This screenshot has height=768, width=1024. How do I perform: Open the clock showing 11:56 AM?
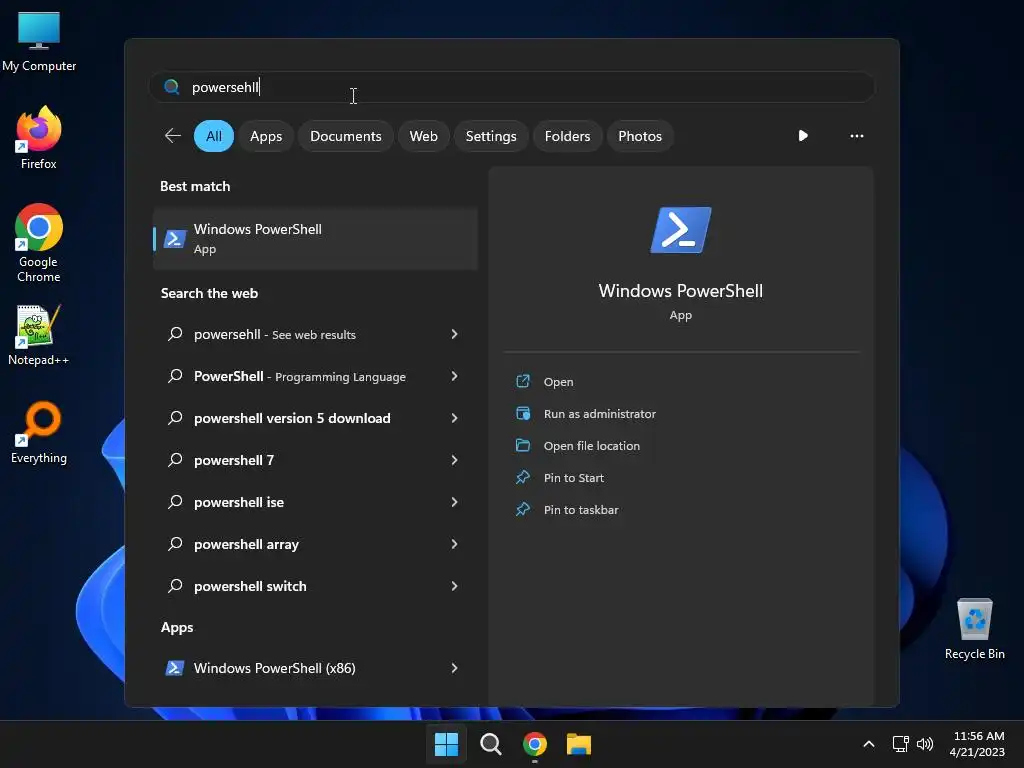(x=978, y=744)
